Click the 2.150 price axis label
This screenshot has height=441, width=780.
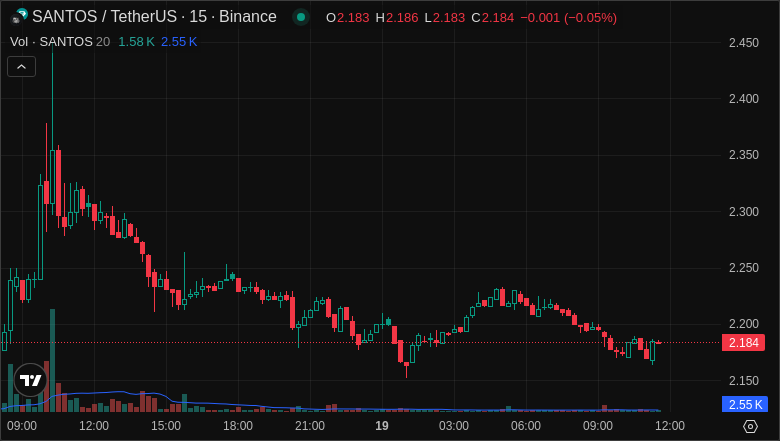744,381
